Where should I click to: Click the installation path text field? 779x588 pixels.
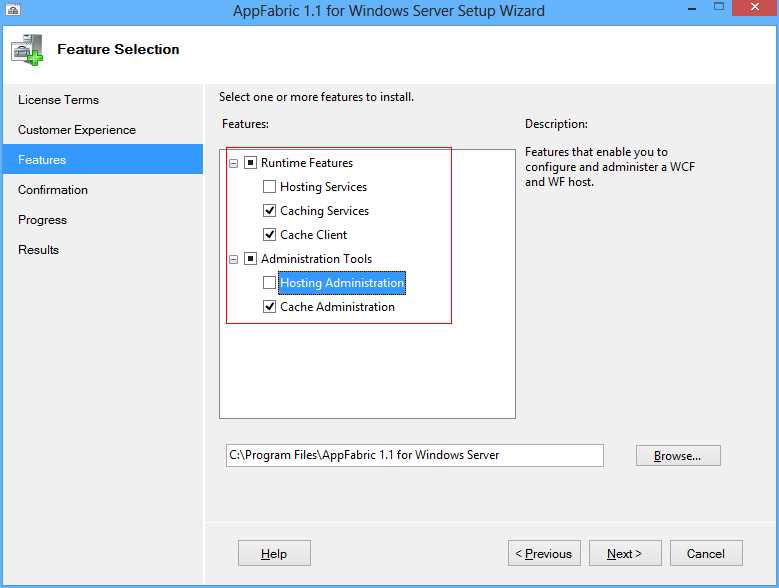(x=415, y=455)
